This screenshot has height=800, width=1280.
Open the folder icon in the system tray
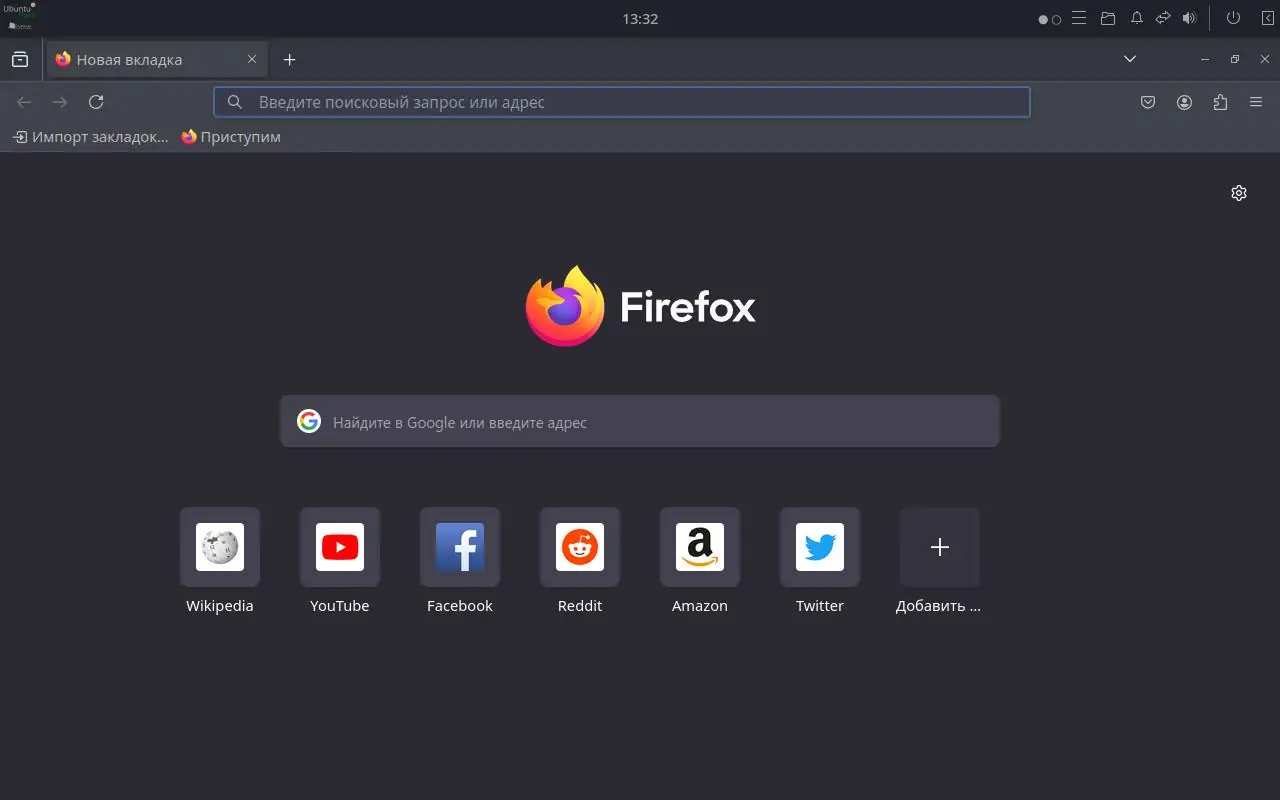click(1108, 18)
